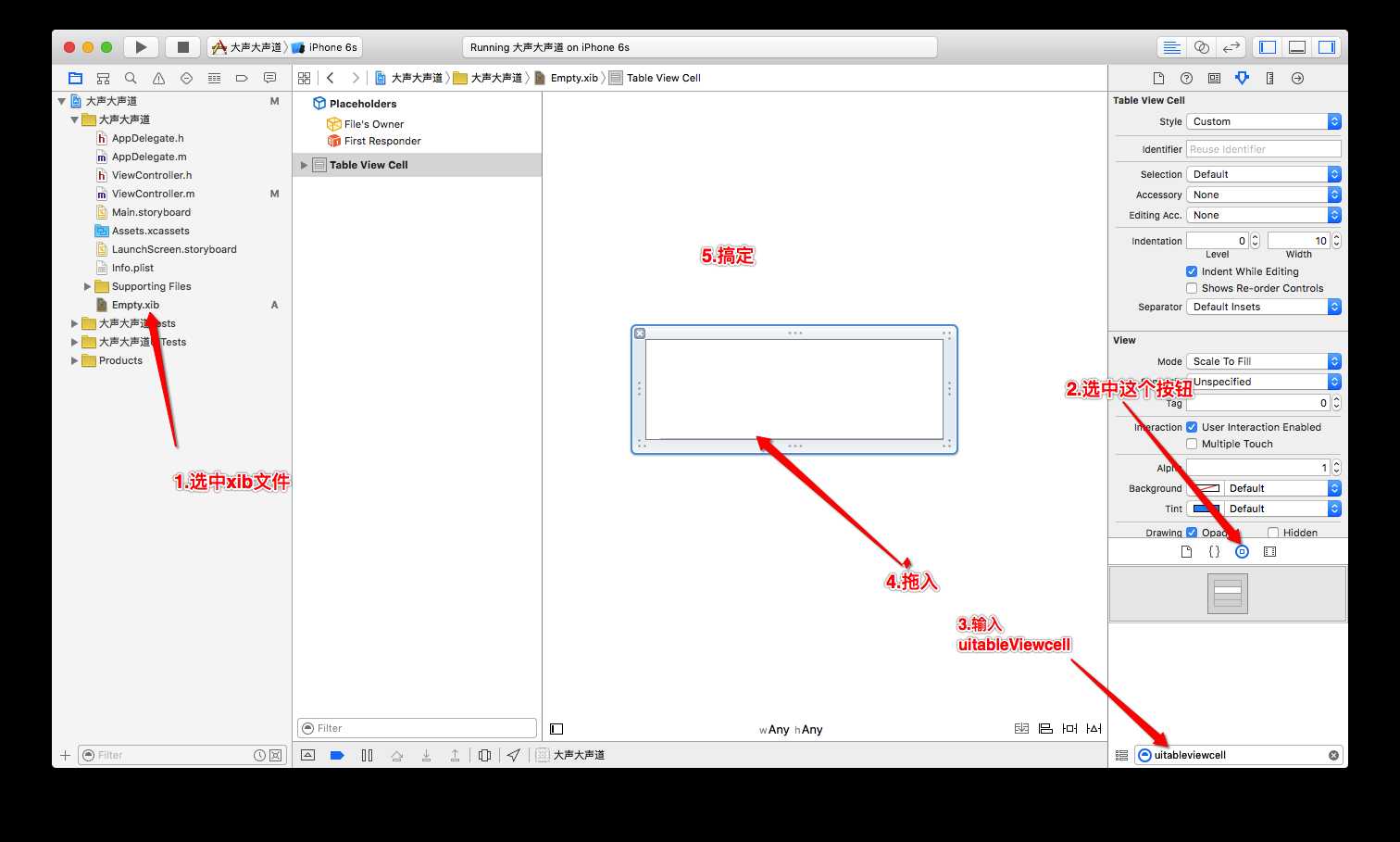Open the Background color Default dropdown
The height and width of the screenshot is (842, 1400).
point(1282,488)
